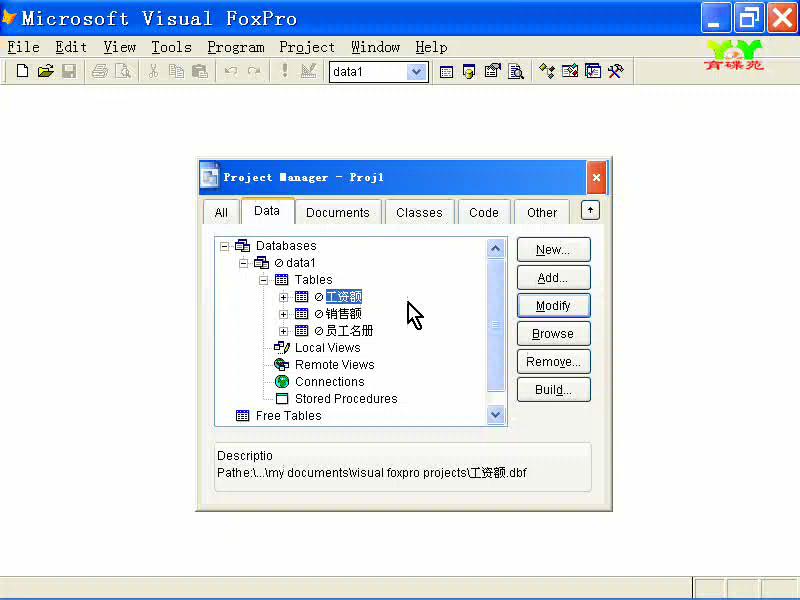Image resolution: width=800 pixels, height=600 pixels.
Task: Click the Remove... button
Action: (554, 362)
